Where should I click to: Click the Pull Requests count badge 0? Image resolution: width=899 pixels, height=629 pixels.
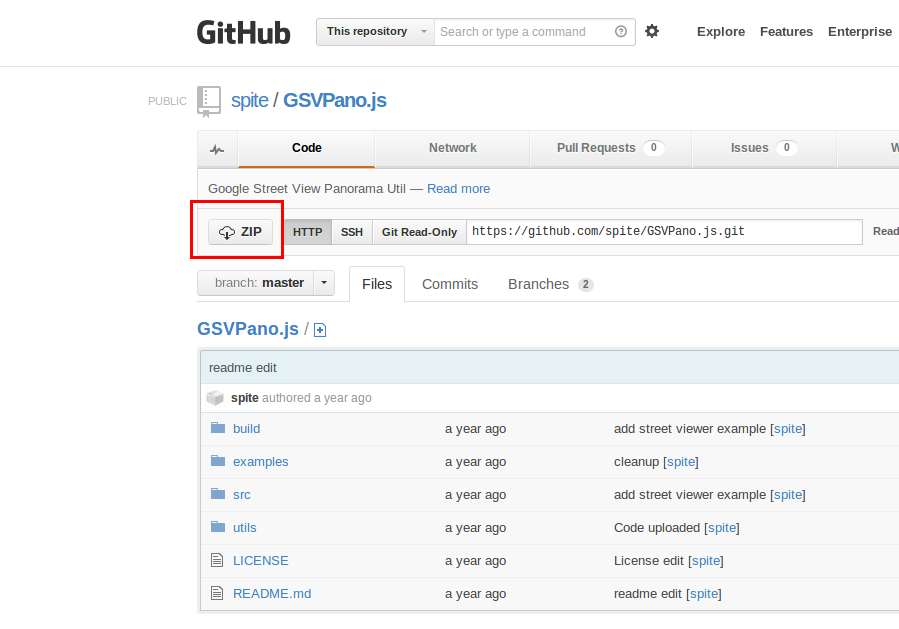point(654,148)
